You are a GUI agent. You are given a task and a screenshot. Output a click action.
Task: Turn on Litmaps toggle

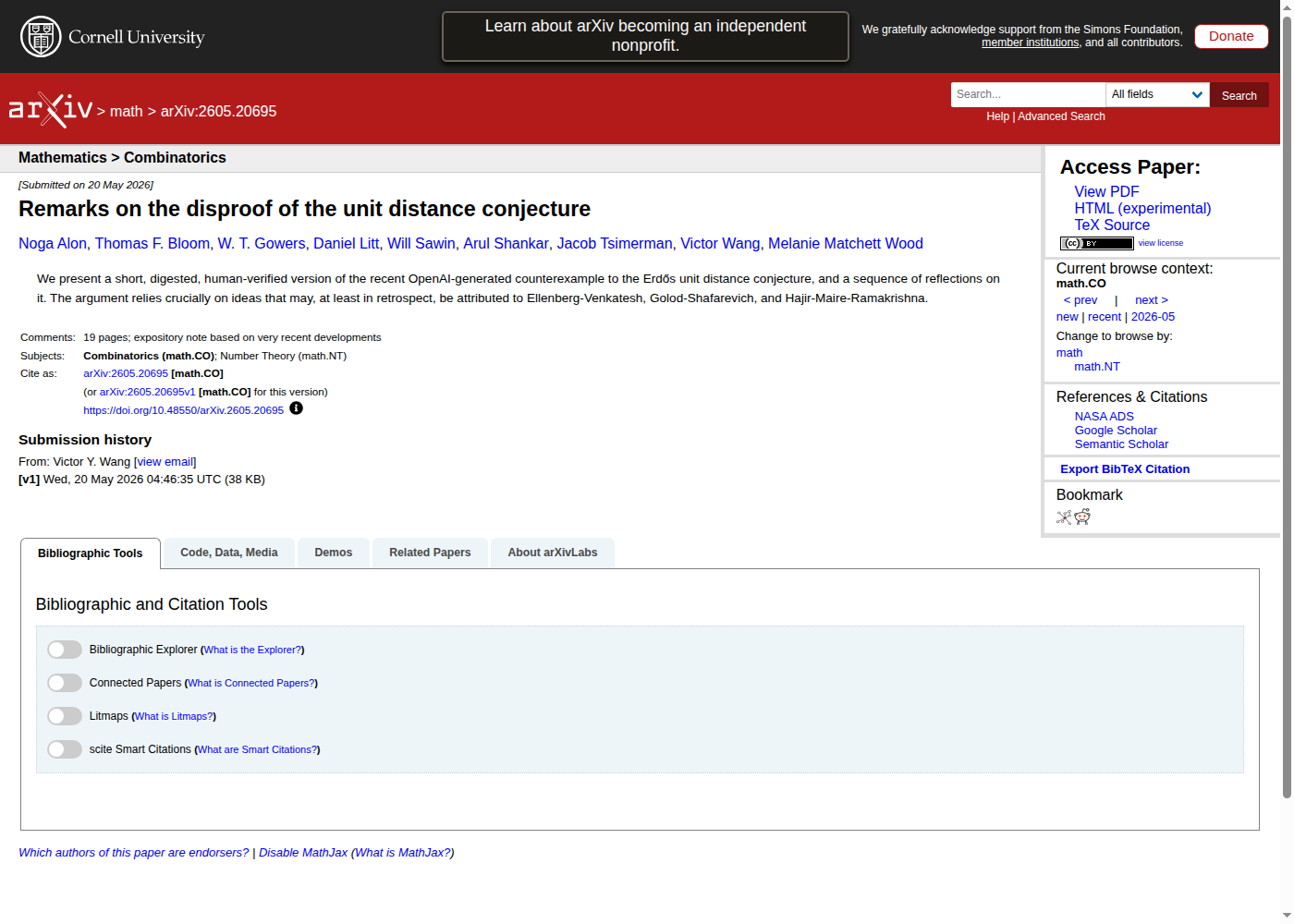pyautogui.click(x=65, y=716)
